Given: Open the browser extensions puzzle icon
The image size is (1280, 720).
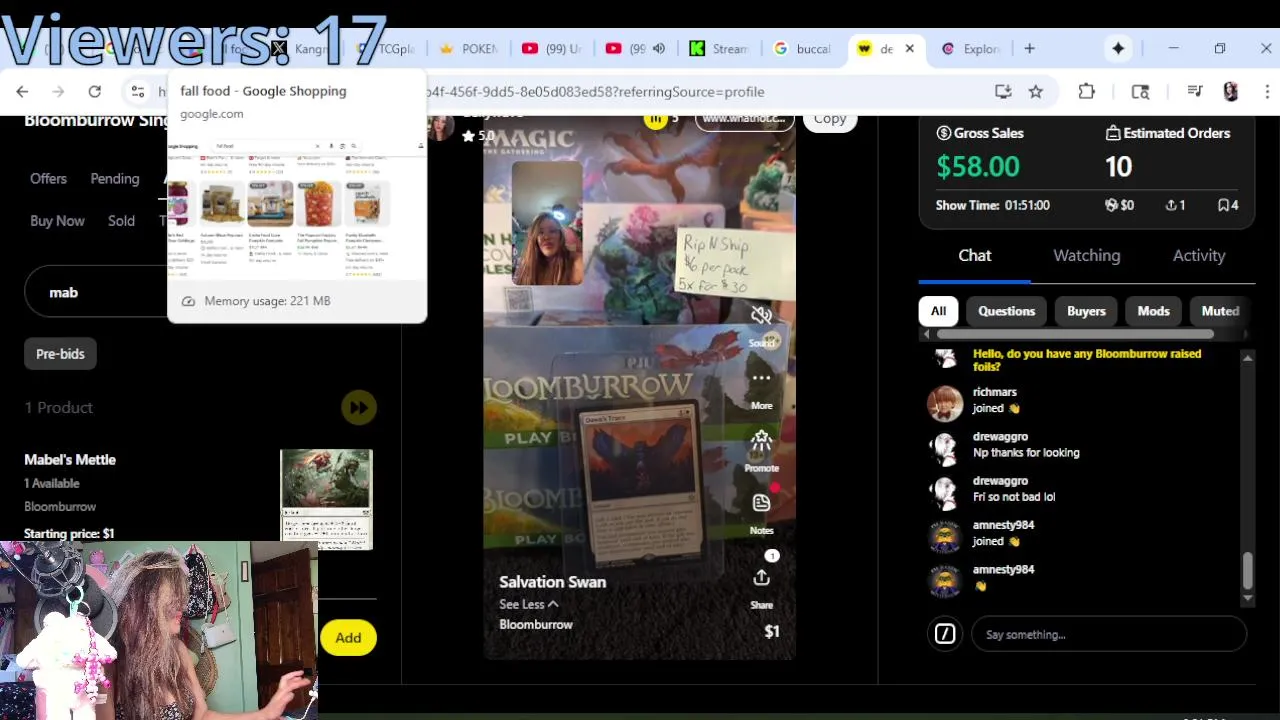Looking at the screenshot, I should coord(1087,91).
